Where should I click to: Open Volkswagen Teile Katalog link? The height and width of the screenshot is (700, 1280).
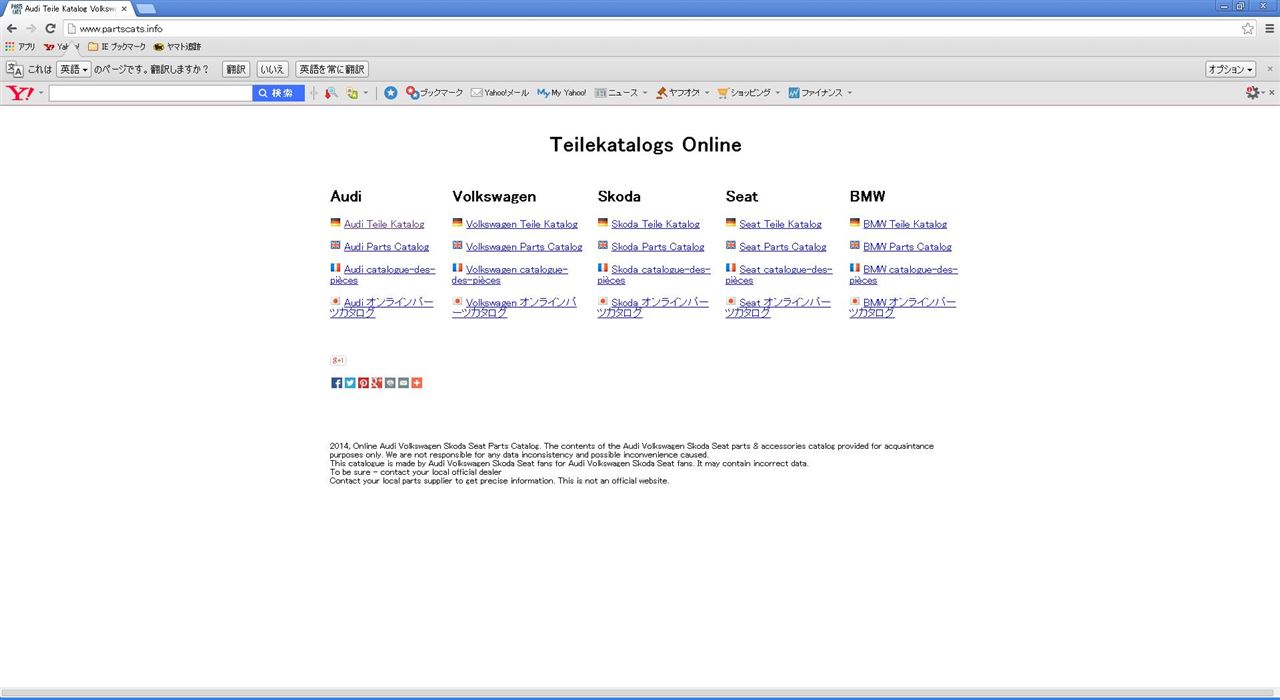pos(522,224)
